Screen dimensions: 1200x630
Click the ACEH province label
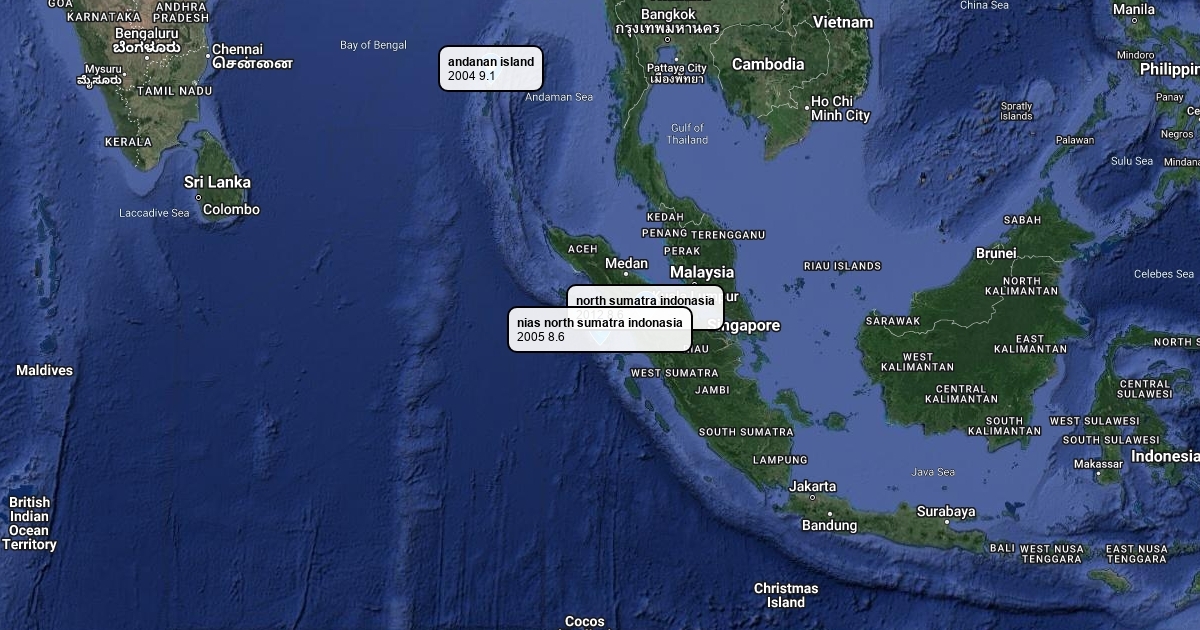pyautogui.click(x=582, y=249)
